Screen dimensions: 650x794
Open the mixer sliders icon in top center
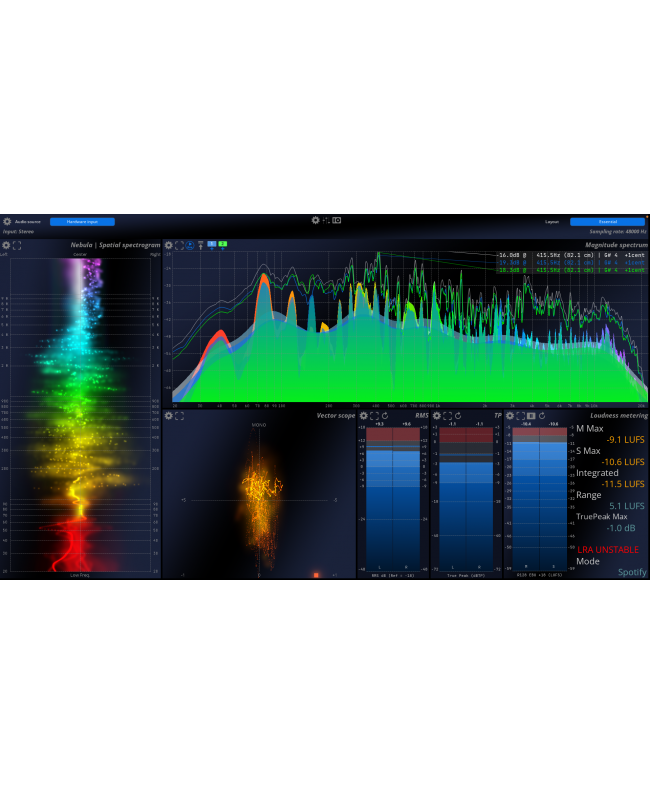point(326,220)
